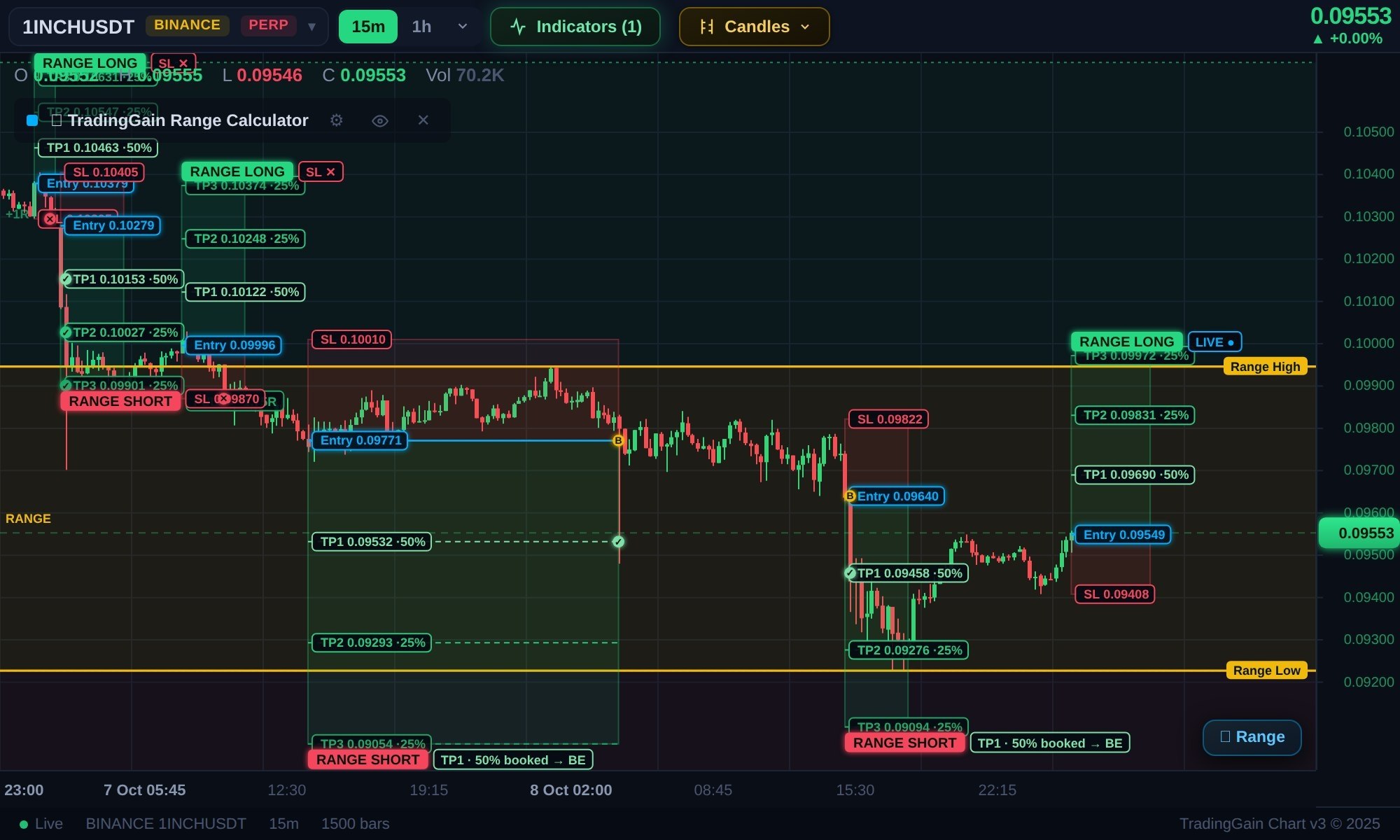This screenshot has width=1400, height=840.
Task: Click the BINANCE exchange badge
Action: [x=187, y=25]
